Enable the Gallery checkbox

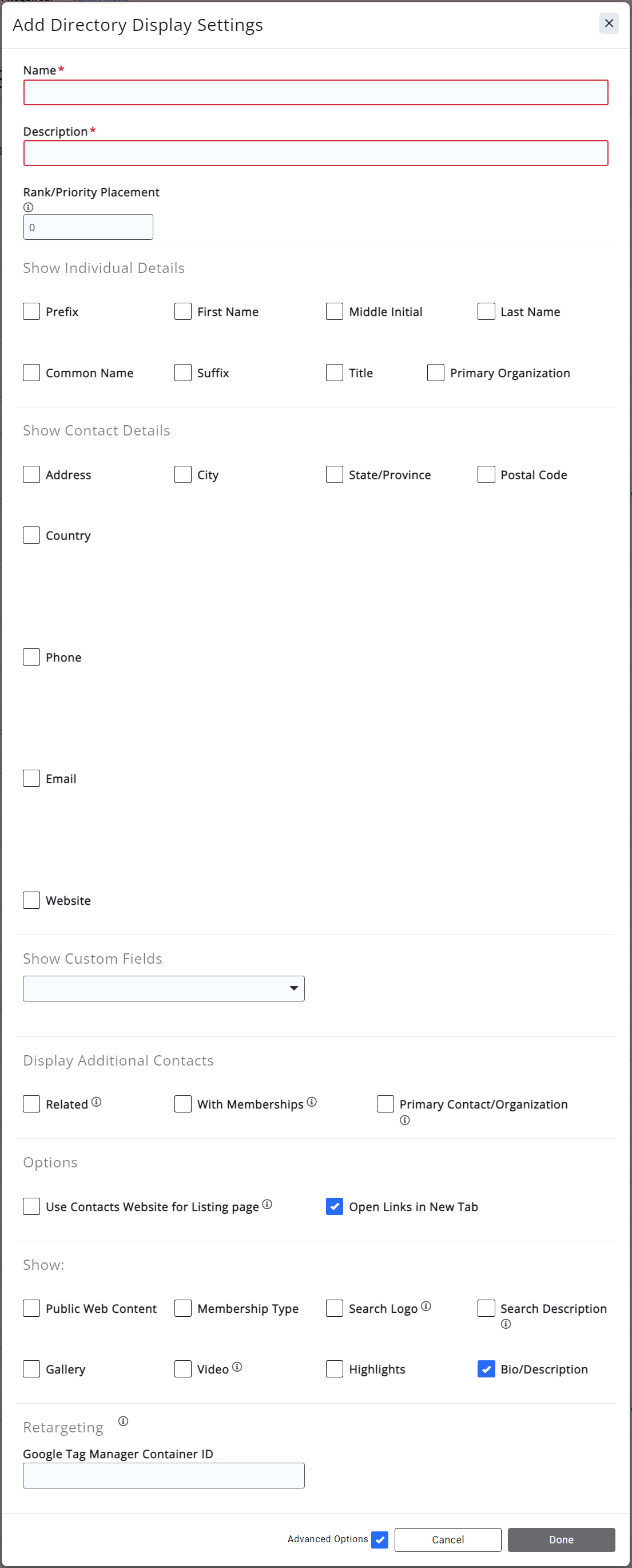click(31, 1368)
